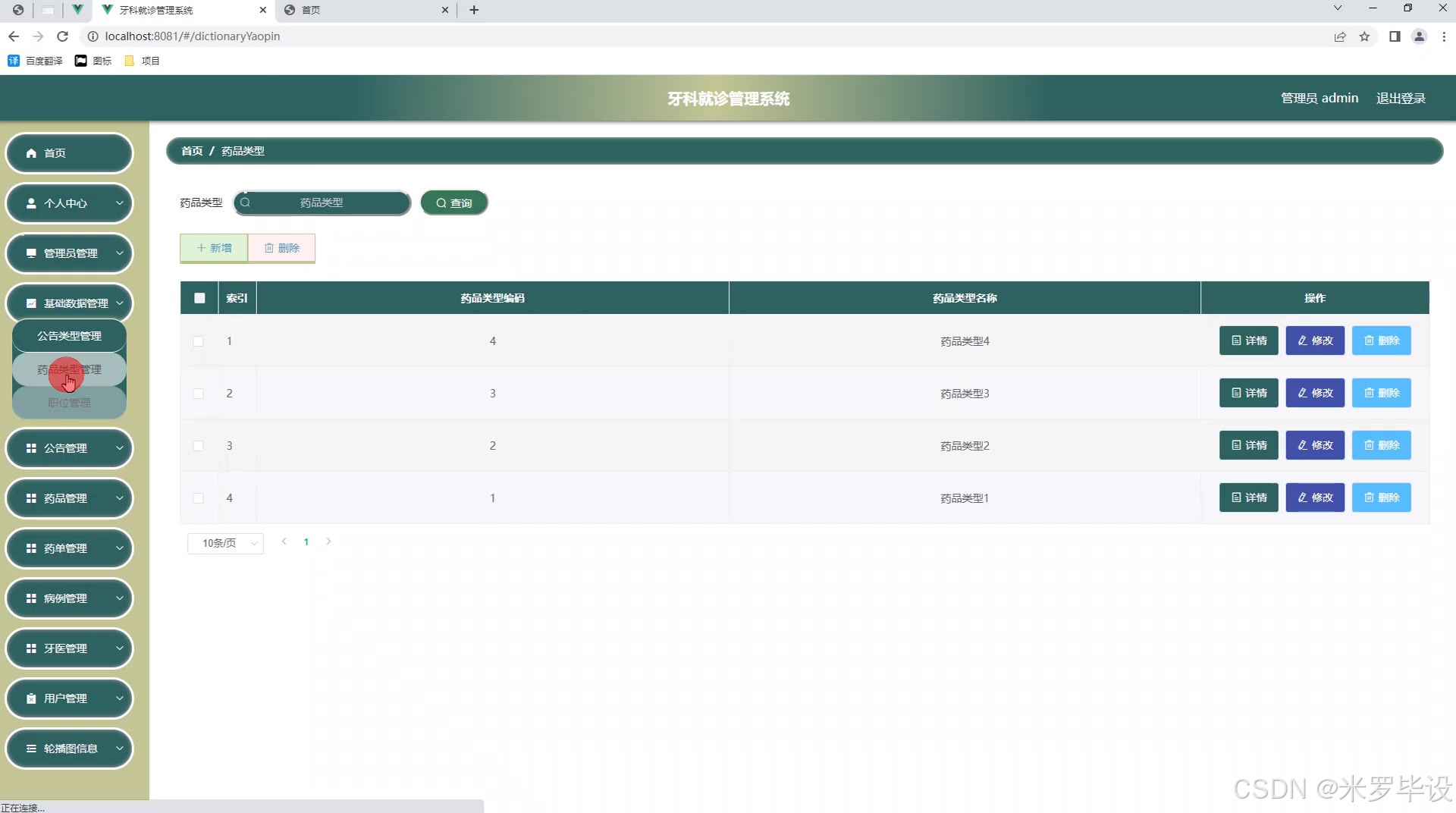The width and height of the screenshot is (1456, 813).
Task: View 详情 for 药品类型3
Action: pos(1248,393)
